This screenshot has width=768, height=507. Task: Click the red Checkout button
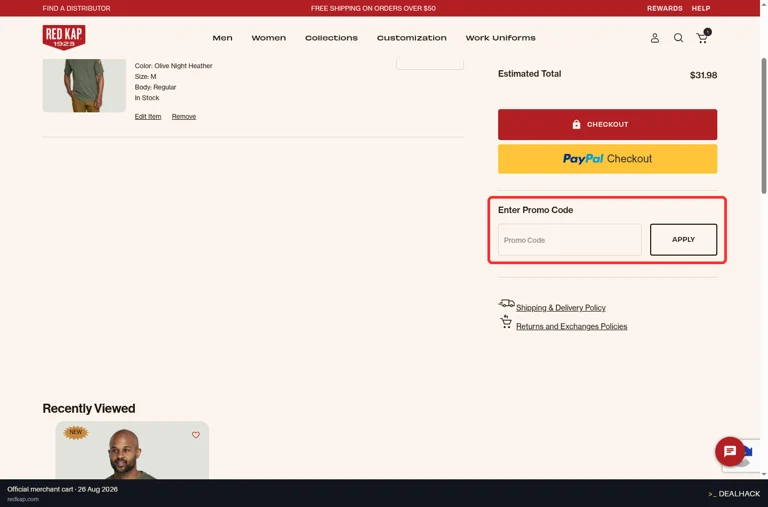pos(607,124)
